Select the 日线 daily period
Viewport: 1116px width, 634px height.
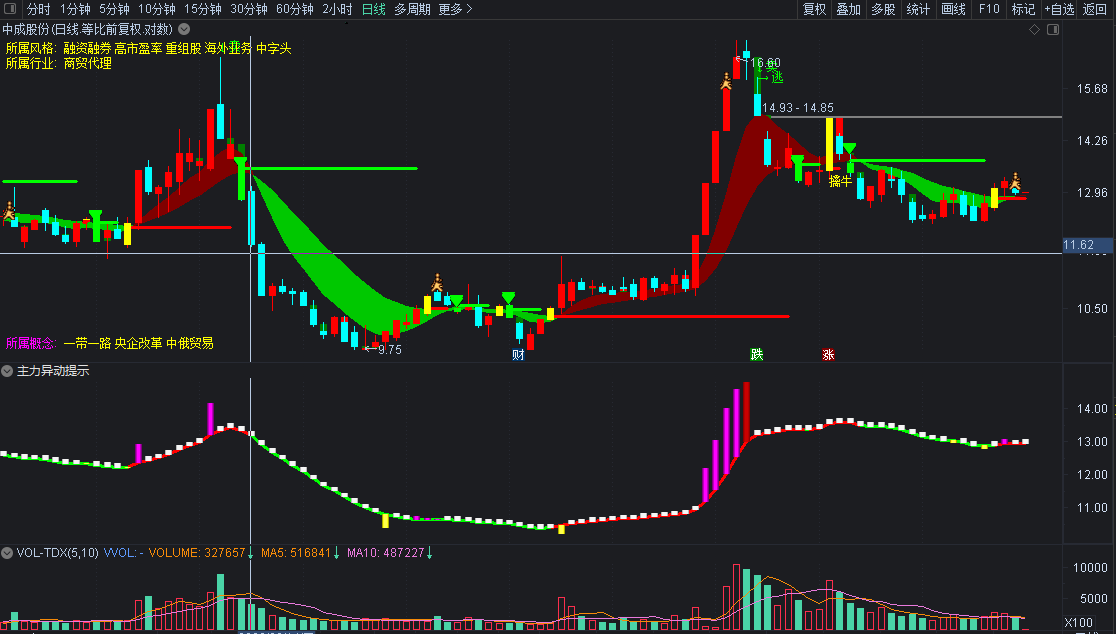click(374, 9)
